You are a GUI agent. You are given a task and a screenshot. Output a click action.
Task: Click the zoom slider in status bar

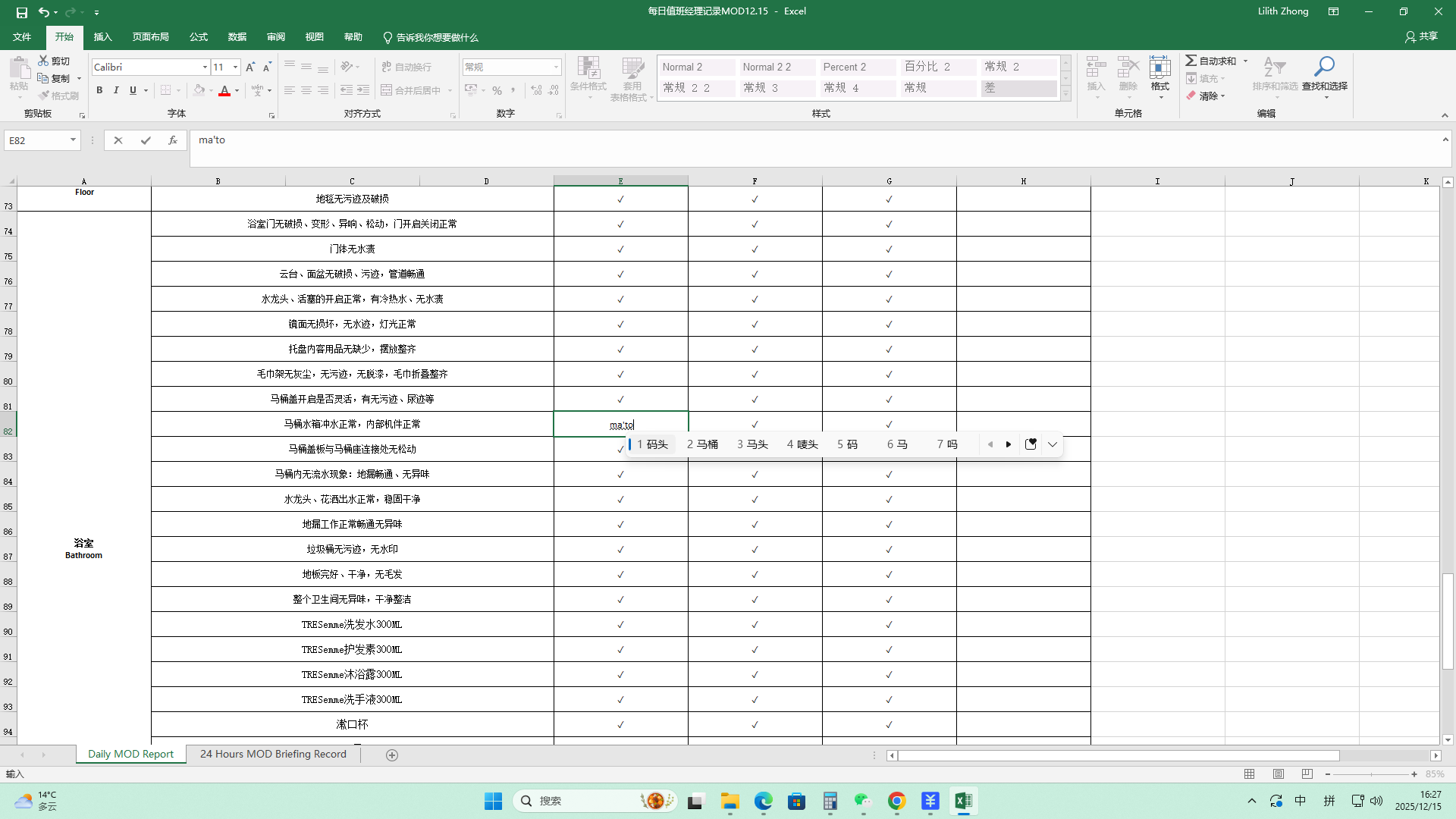point(1371,774)
